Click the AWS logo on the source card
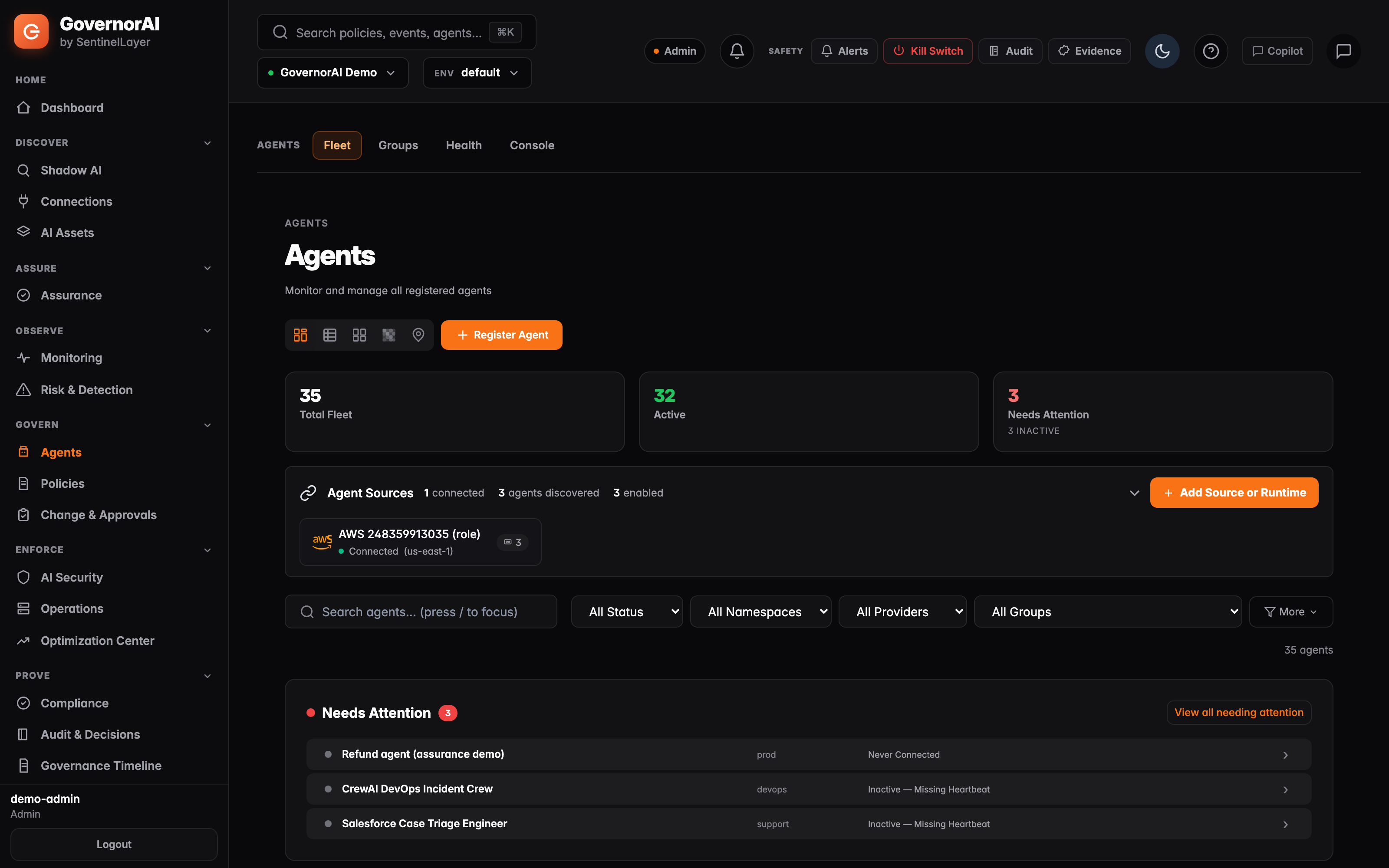1389x868 pixels. (x=322, y=542)
